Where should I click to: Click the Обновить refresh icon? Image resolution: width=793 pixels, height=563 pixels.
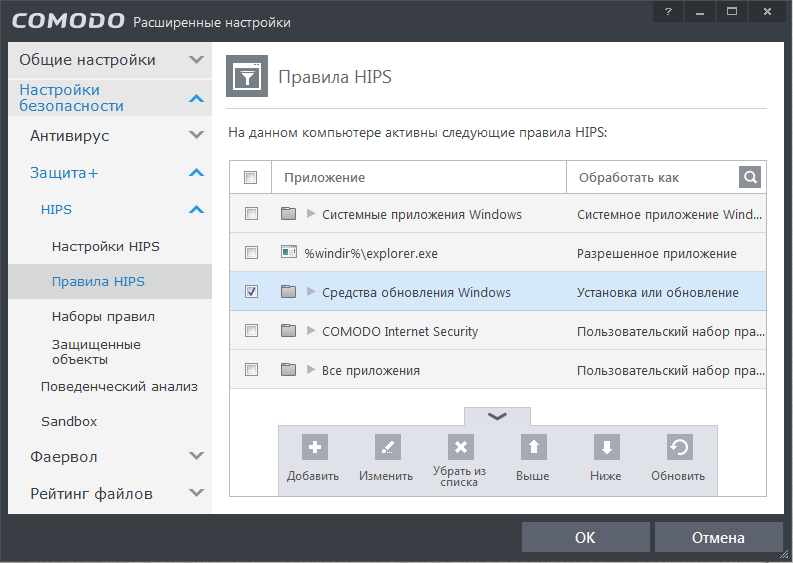(x=679, y=447)
